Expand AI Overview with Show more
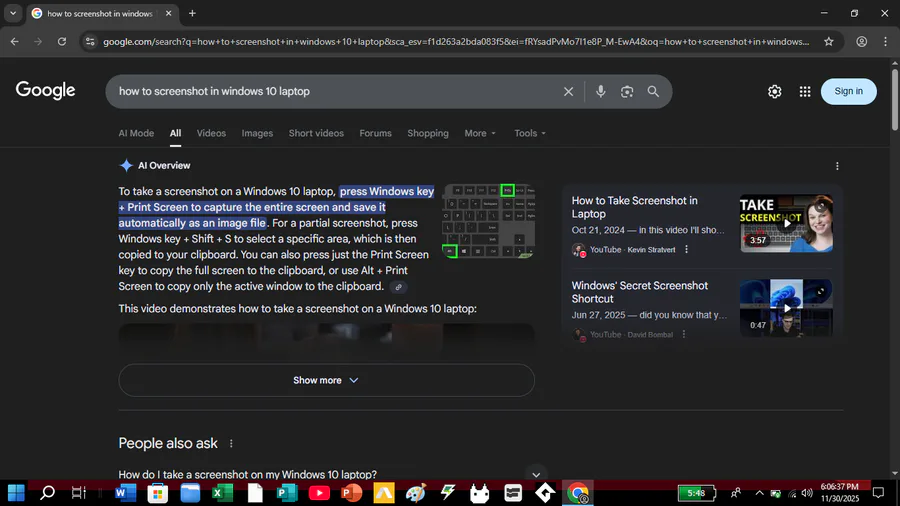 326,380
